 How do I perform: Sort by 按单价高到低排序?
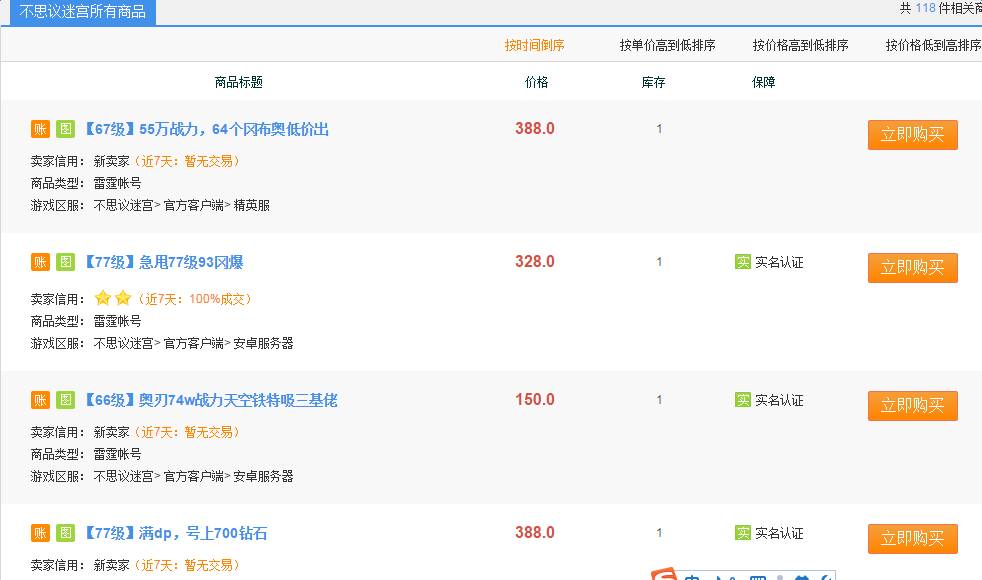[667, 45]
